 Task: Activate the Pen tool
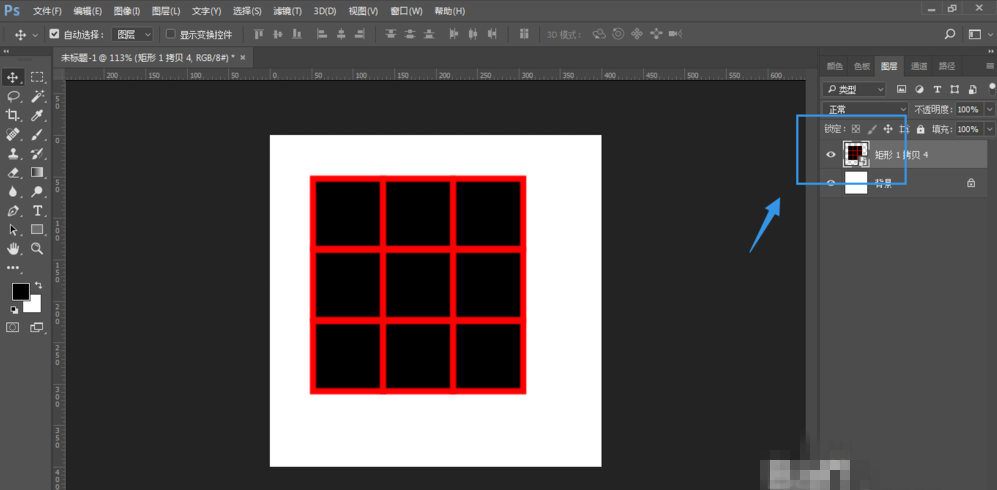coord(14,211)
